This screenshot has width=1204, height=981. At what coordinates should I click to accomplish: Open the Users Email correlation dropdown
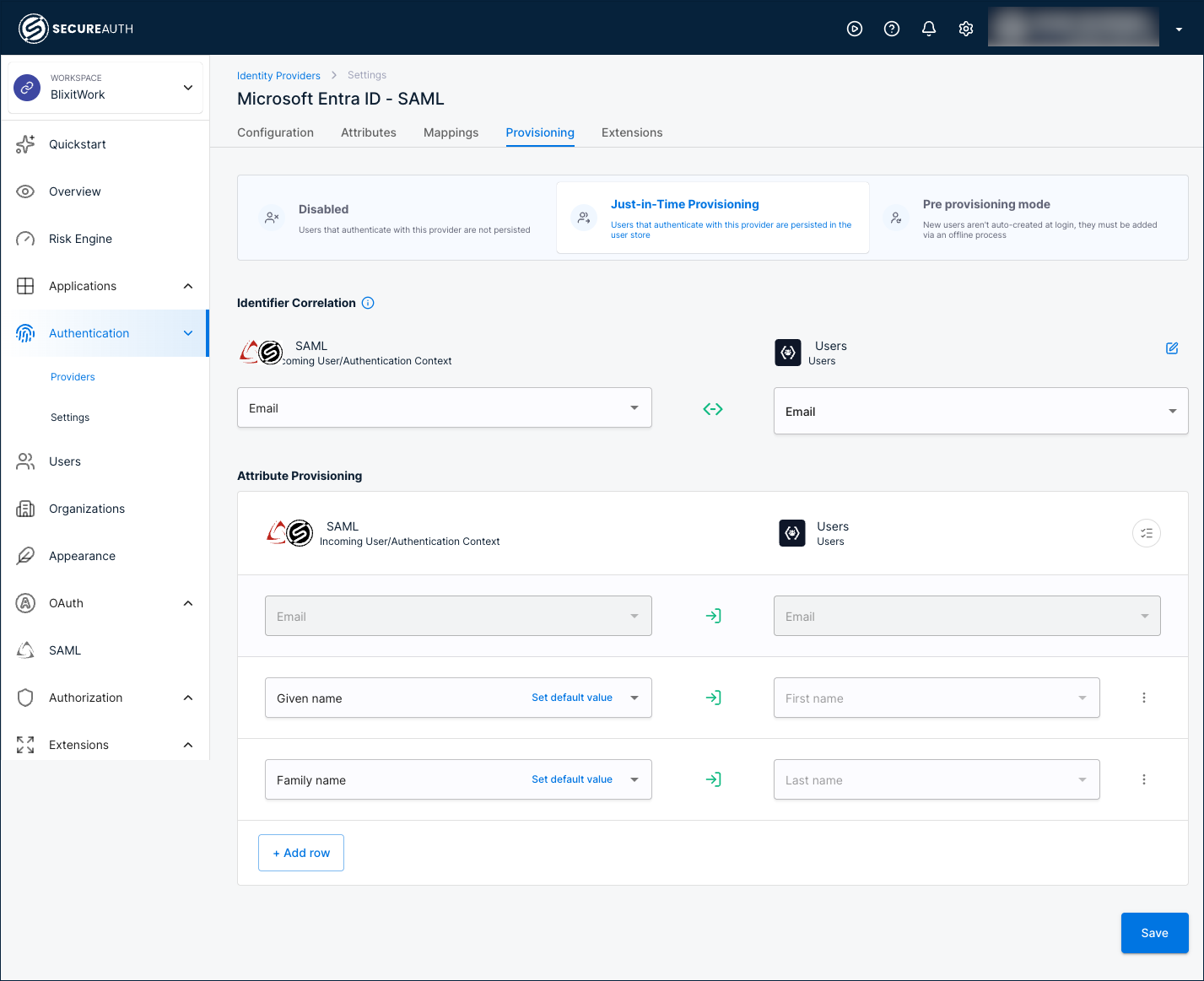[980, 411]
